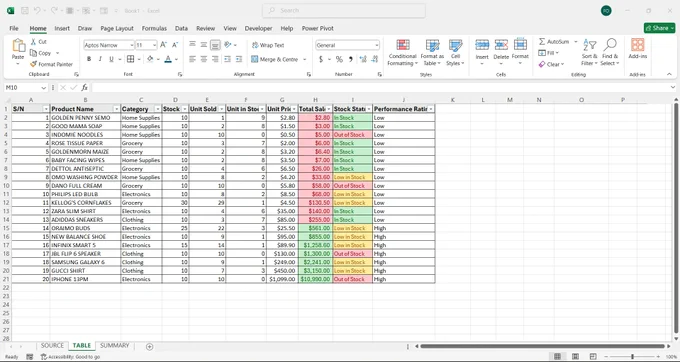Decrease font size with smaller A
Screen dimensions: 680x362
(175, 45)
